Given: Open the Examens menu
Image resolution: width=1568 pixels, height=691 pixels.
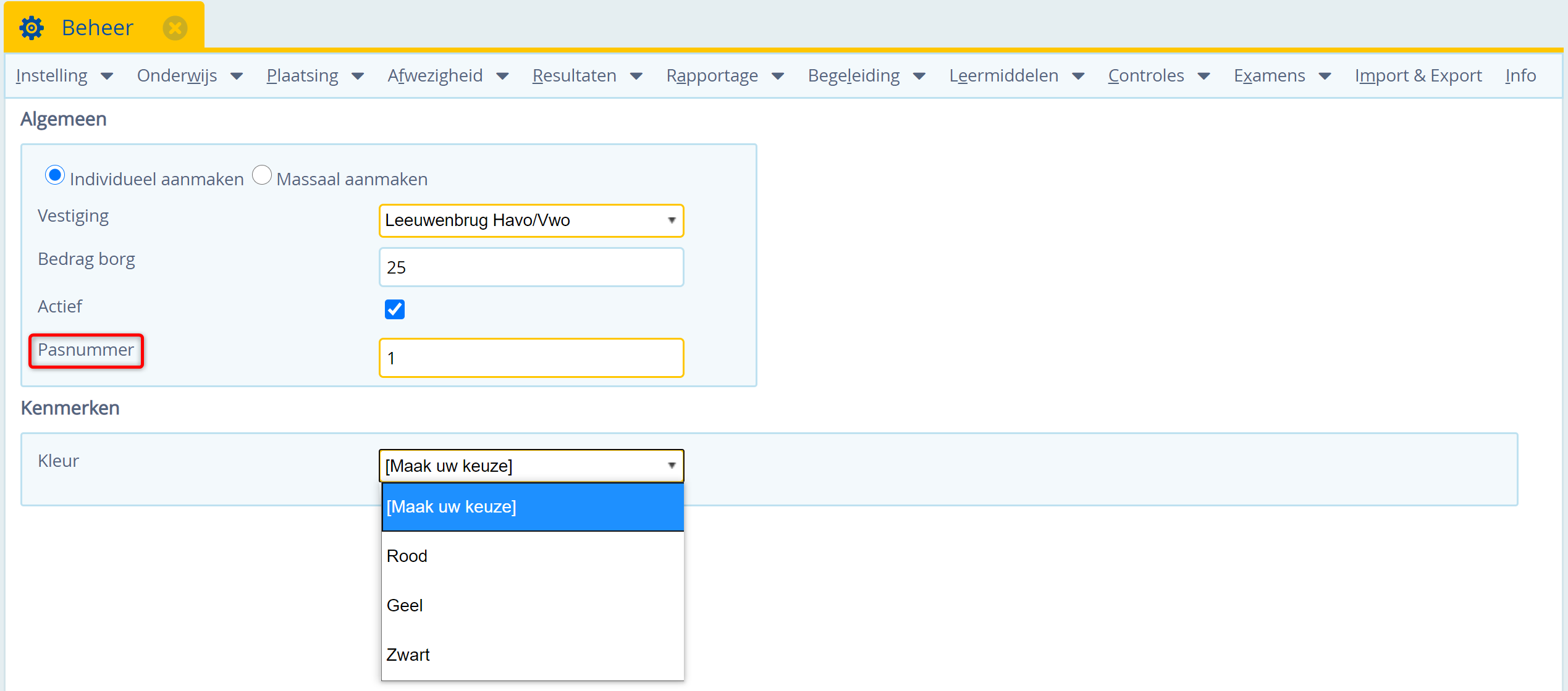Looking at the screenshot, I should tap(1270, 75).
